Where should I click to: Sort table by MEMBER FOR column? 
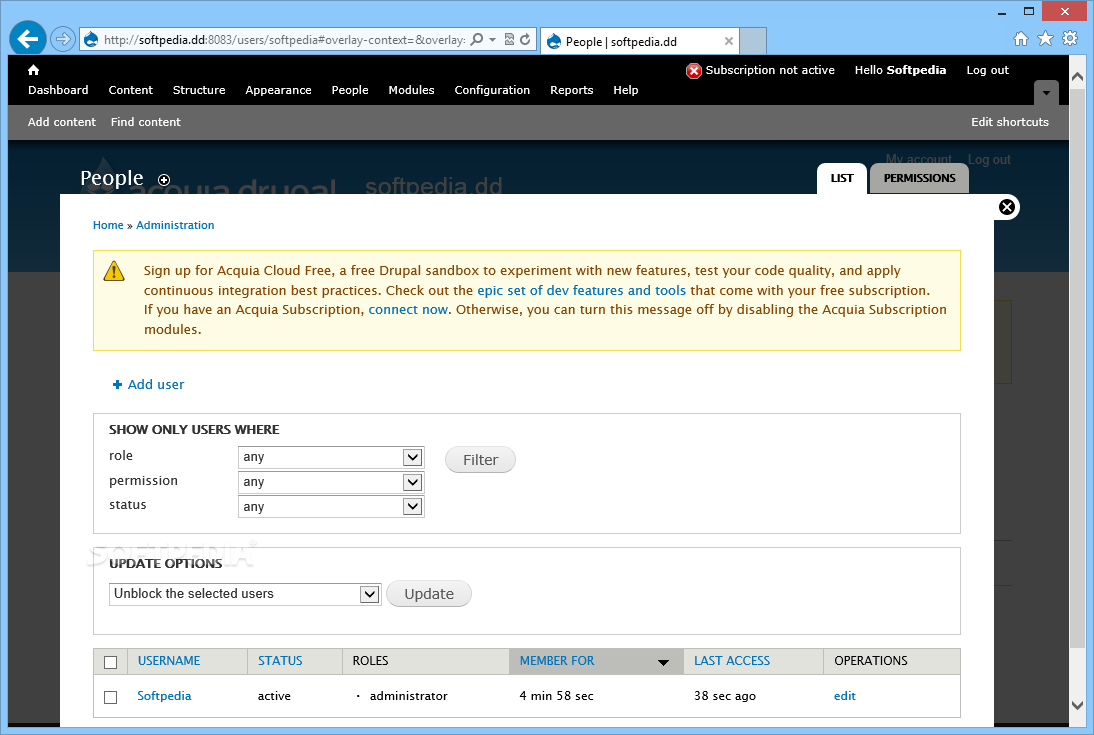557,660
